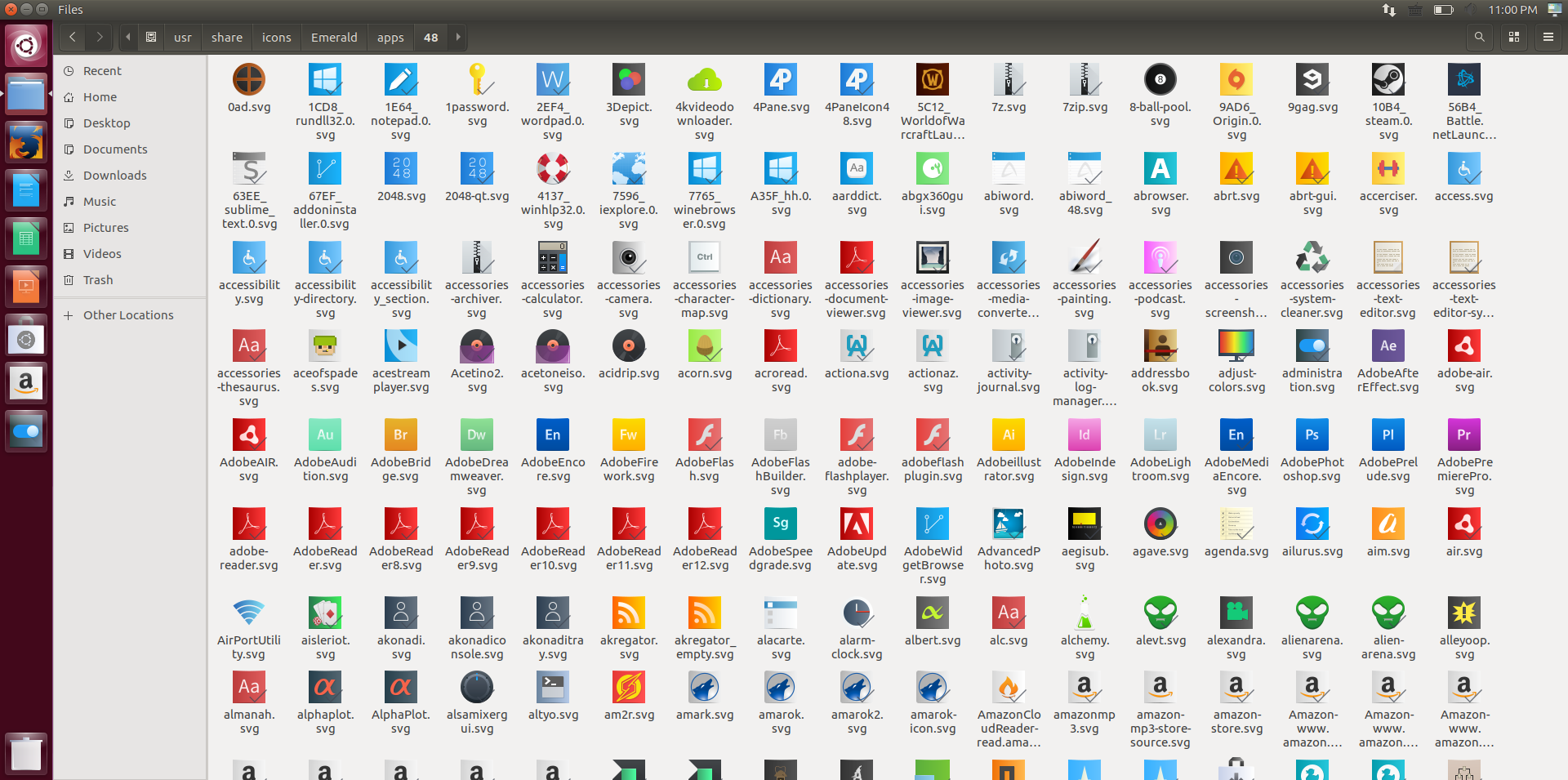Select the abrowser.svg icon
Image resolution: width=1568 pixels, height=780 pixels.
[x=1160, y=168]
